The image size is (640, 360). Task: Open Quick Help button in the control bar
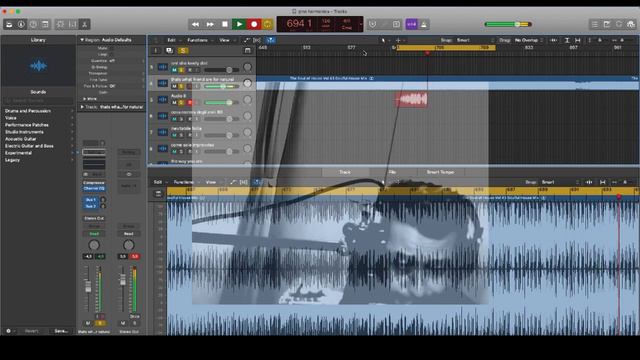coord(33,24)
